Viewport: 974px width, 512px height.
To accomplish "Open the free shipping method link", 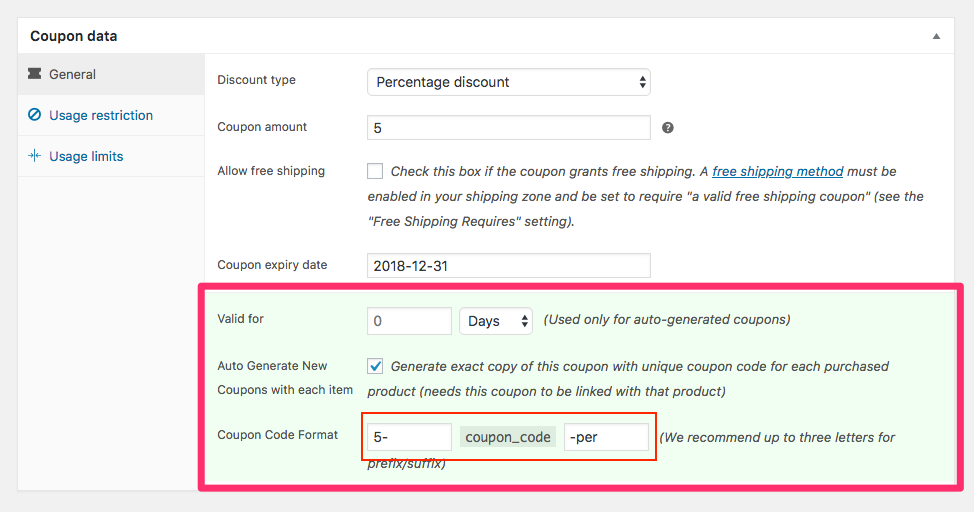I will pos(777,171).
